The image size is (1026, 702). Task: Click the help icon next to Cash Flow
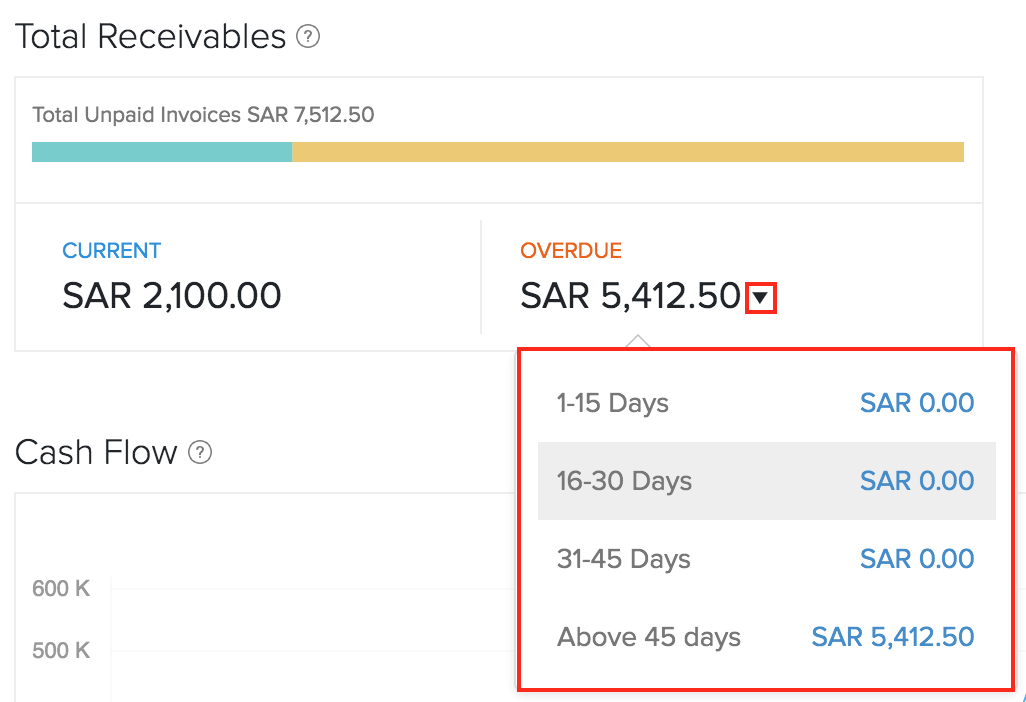(201, 453)
